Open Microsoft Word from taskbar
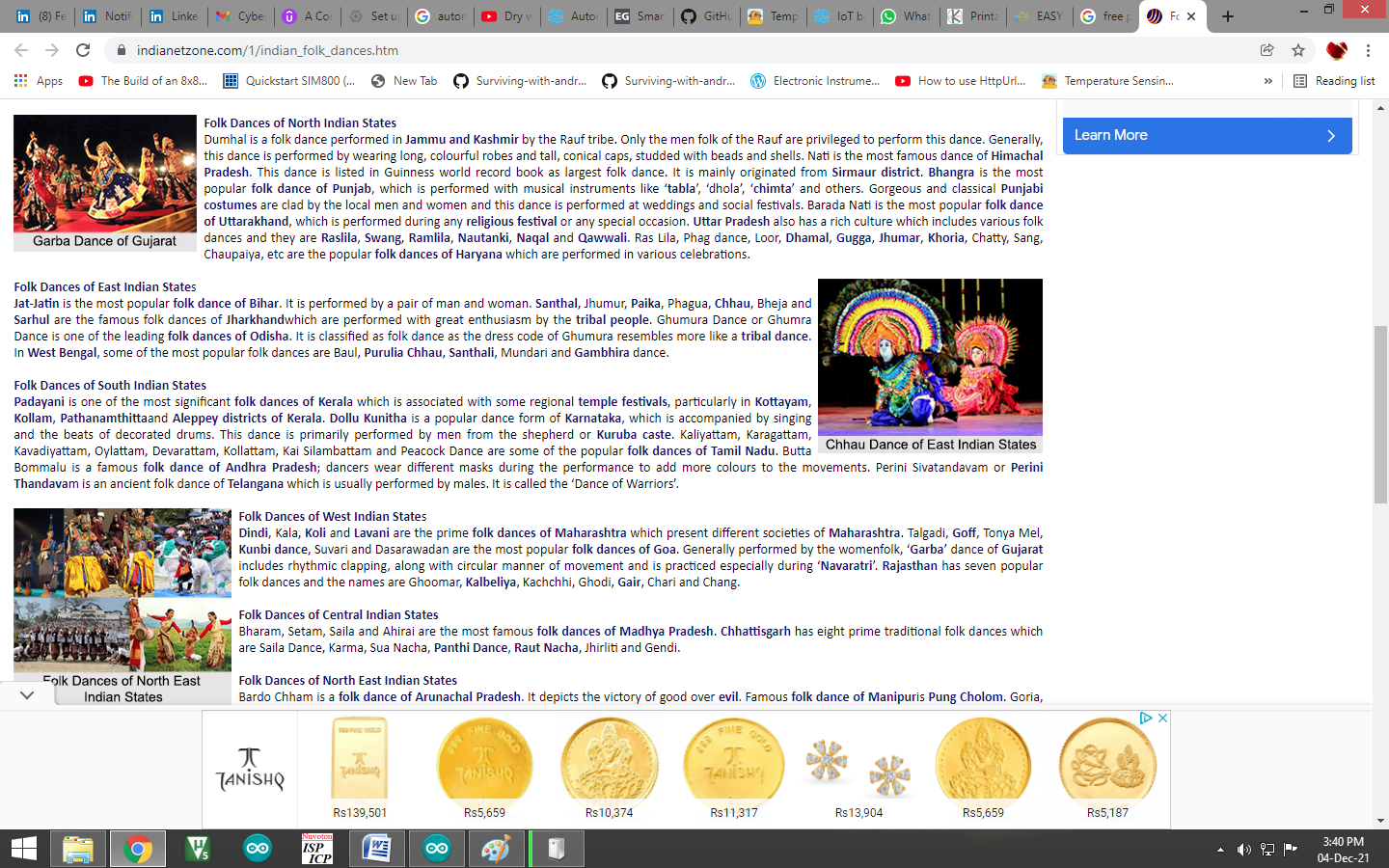 point(376,849)
